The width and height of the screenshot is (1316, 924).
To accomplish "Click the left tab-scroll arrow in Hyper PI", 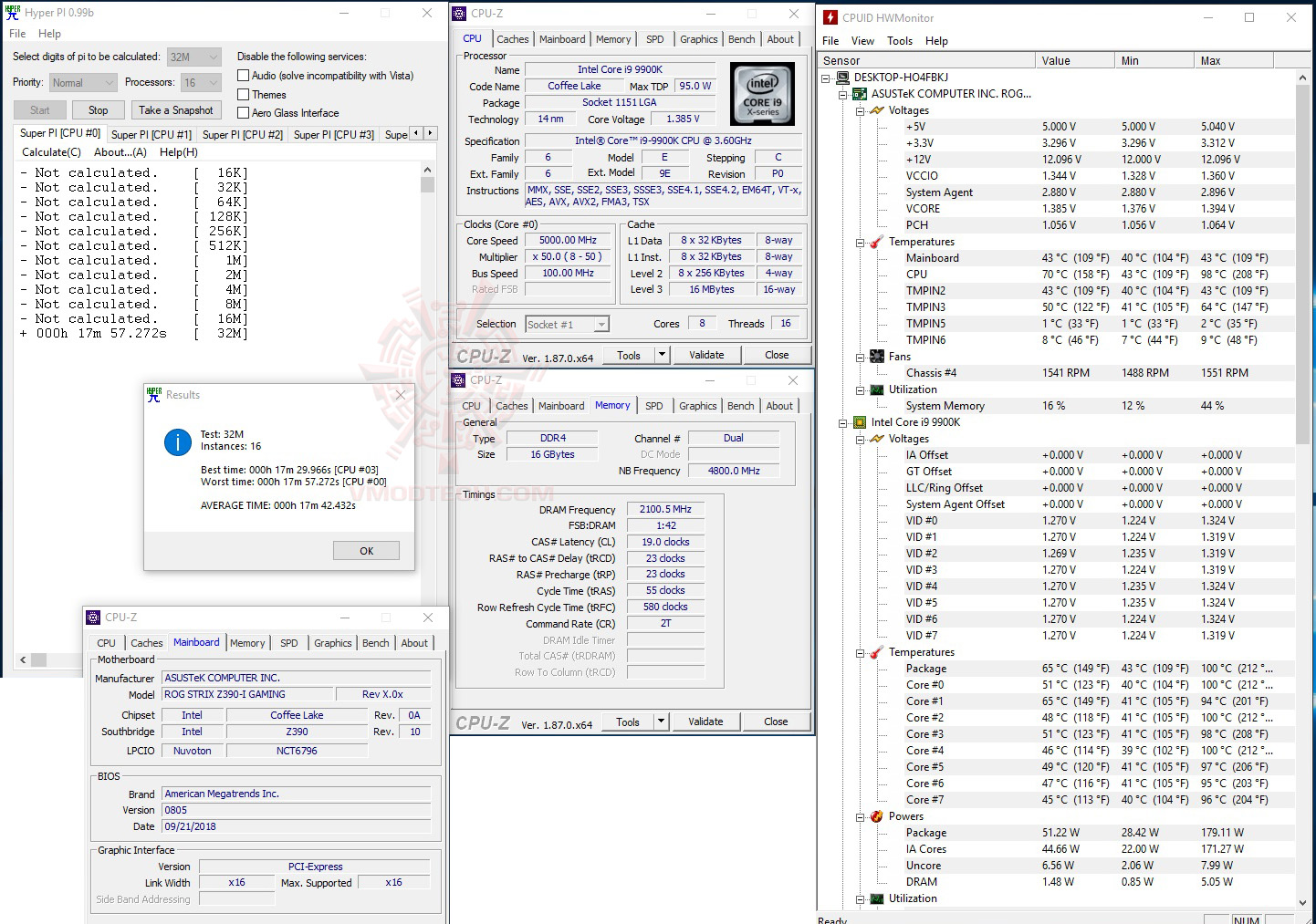I will click(417, 133).
